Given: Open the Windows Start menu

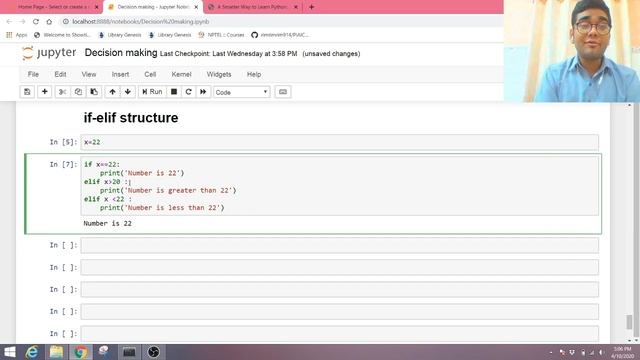Looking at the screenshot, I should (9, 352).
